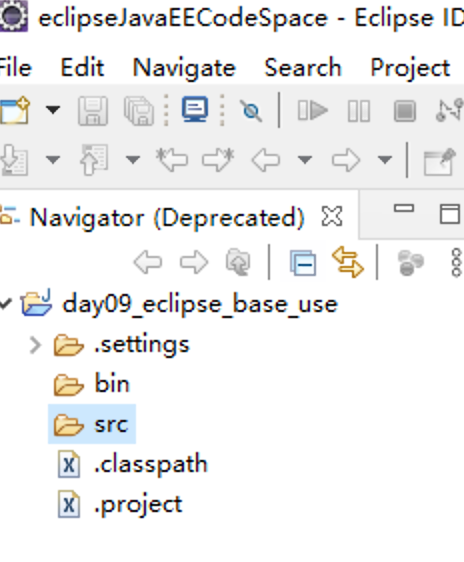Click the Resume debug icon
Image resolution: width=464 pixels, height=562 pixels.
(x=312, y=110)
